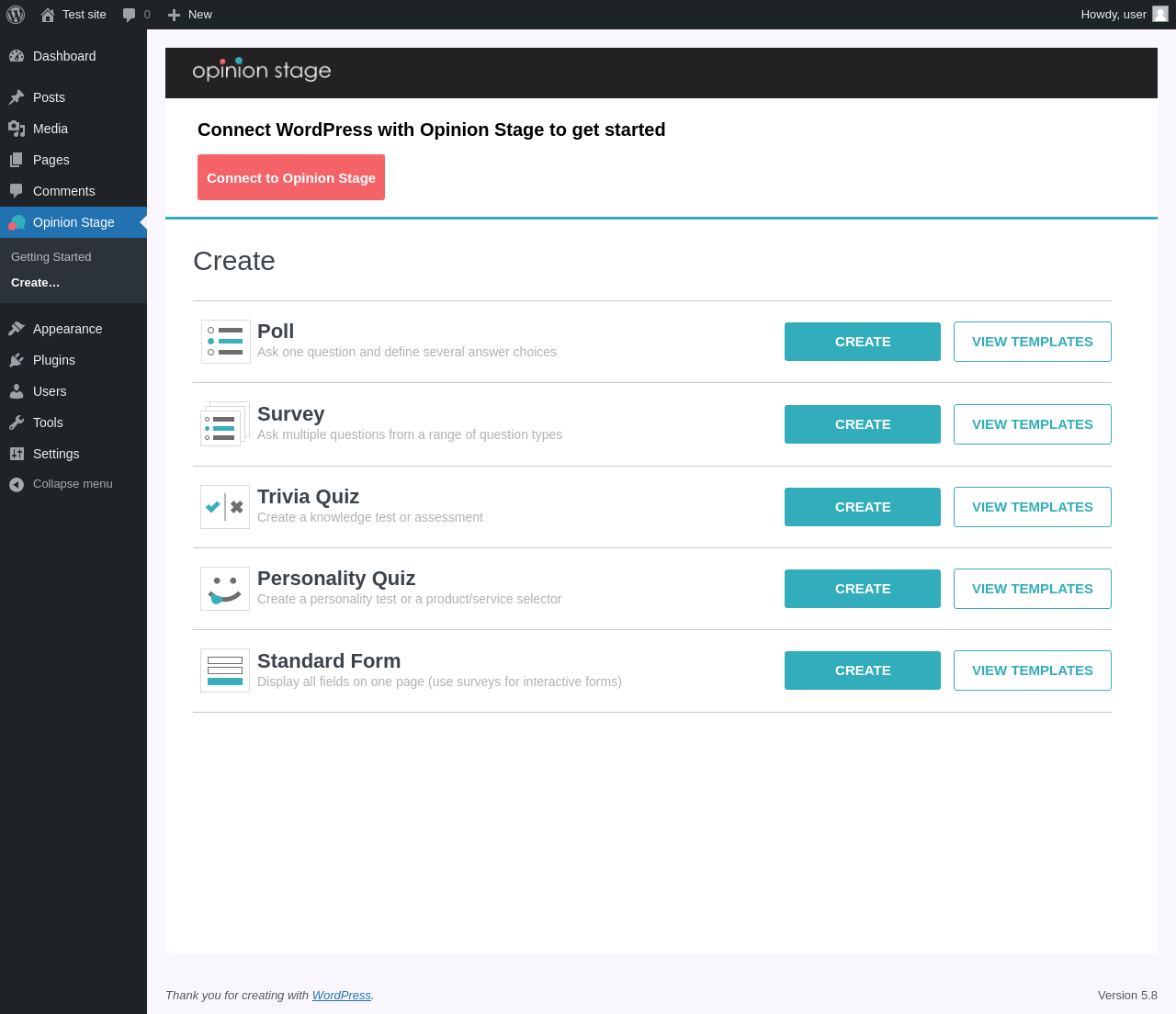
Task: Create a new Standard Form
Action: (863, 670)
